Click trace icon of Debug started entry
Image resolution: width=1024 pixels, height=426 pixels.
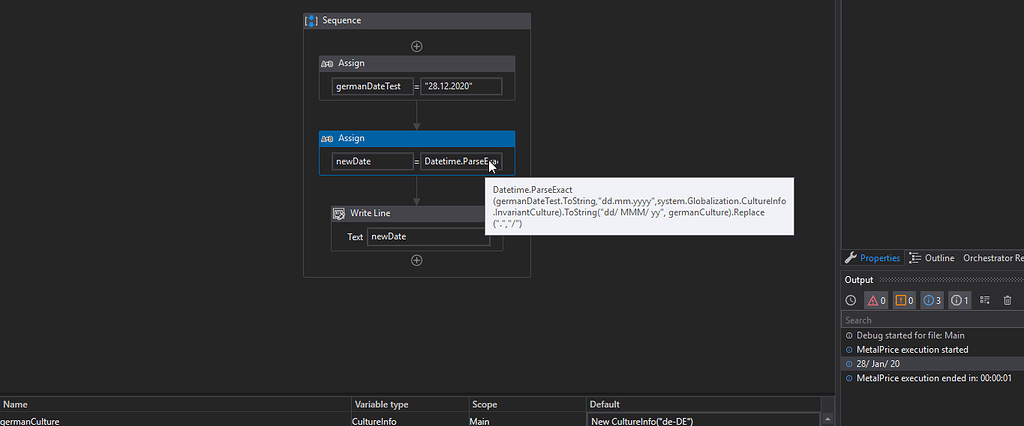coord(849,335)
